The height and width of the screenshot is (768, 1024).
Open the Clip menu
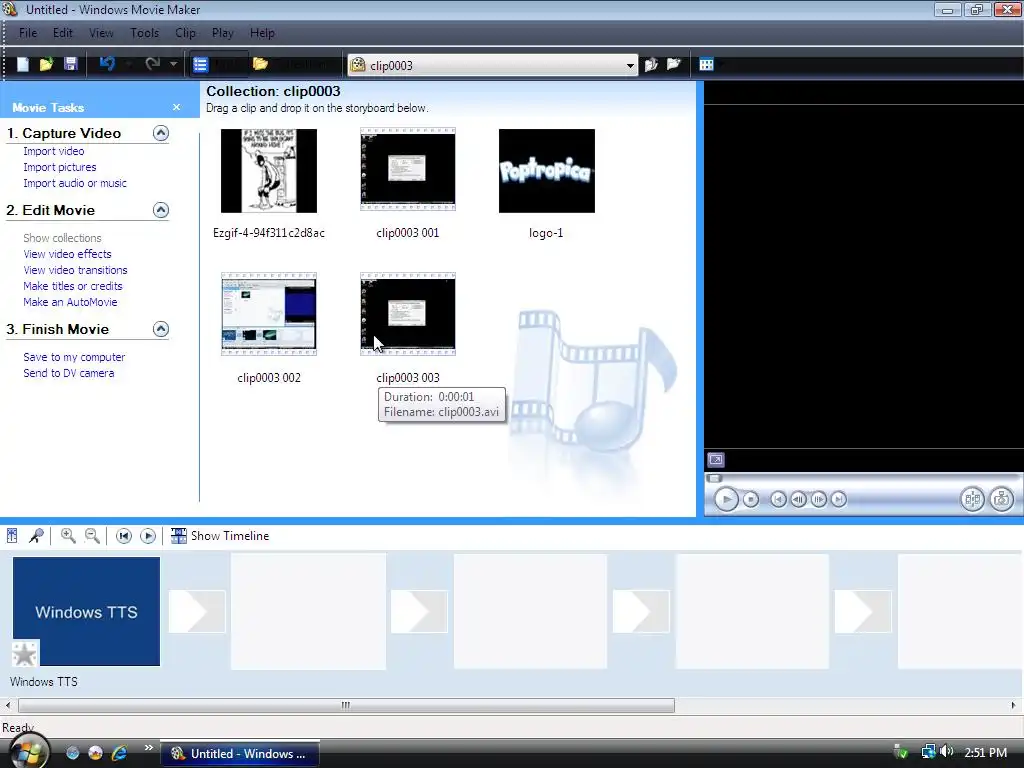point(185,33)
